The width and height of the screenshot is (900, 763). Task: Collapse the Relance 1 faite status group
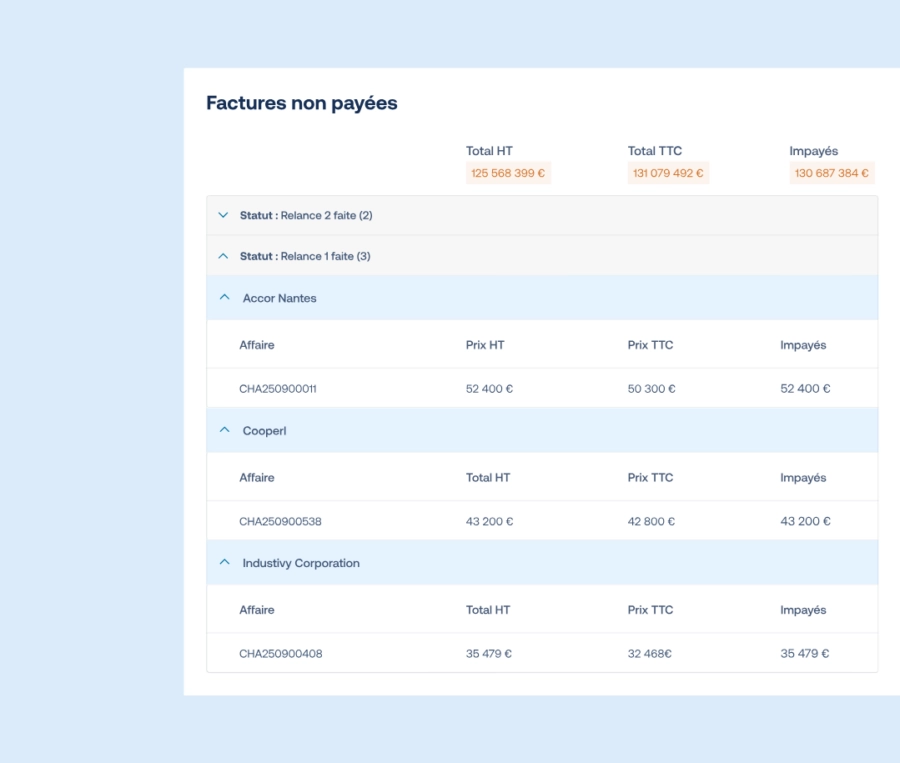click(x=223, y=256)
